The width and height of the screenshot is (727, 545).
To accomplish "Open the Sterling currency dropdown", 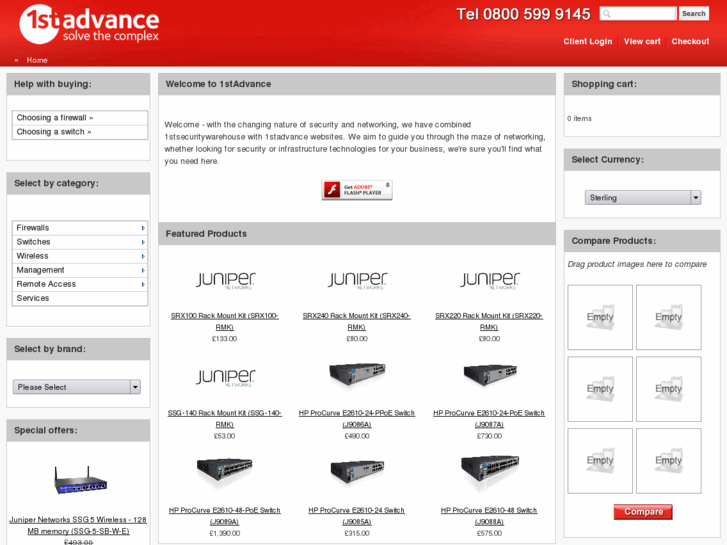I will coord(643,198).
